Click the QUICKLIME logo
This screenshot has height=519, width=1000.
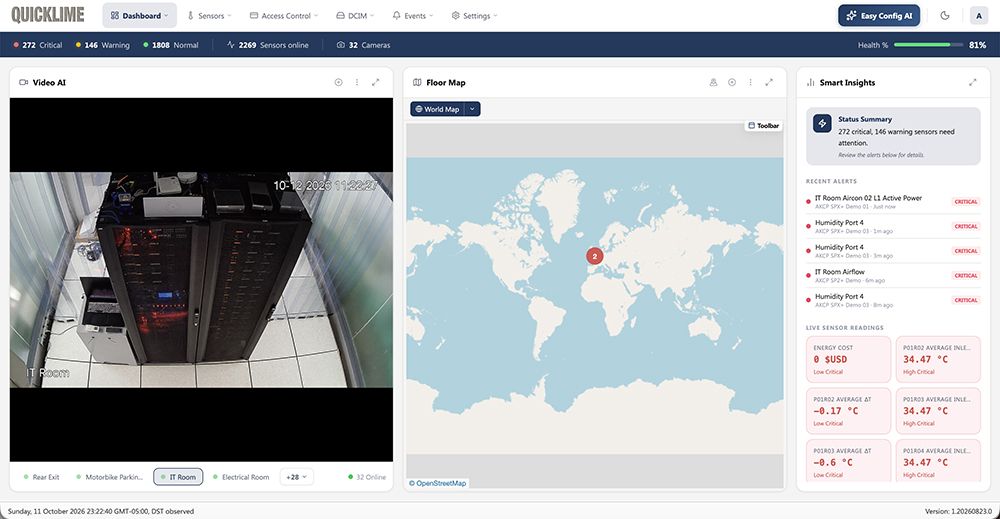[x=48, y=15]
